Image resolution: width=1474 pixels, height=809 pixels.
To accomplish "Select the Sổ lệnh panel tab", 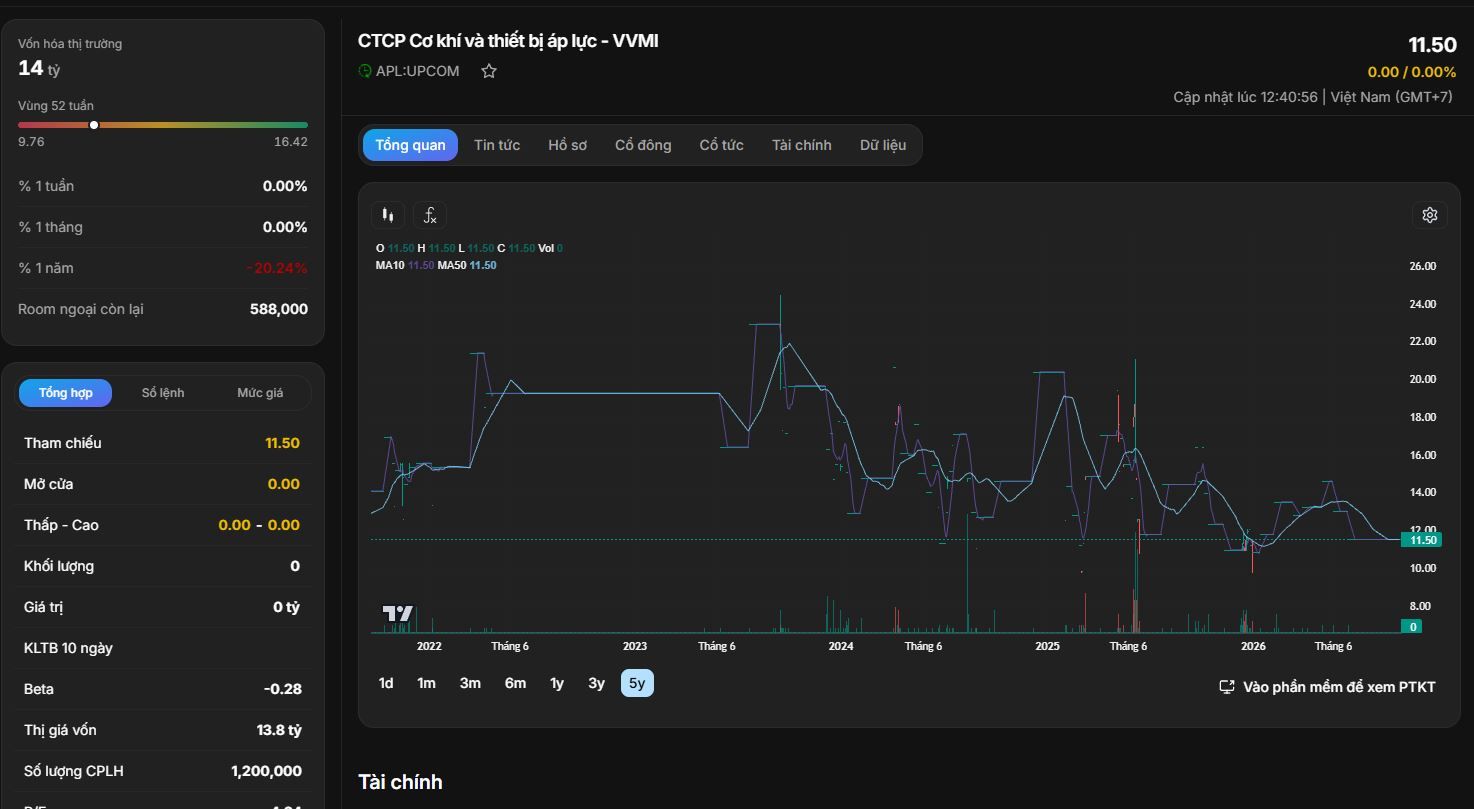I will point(163,393).
